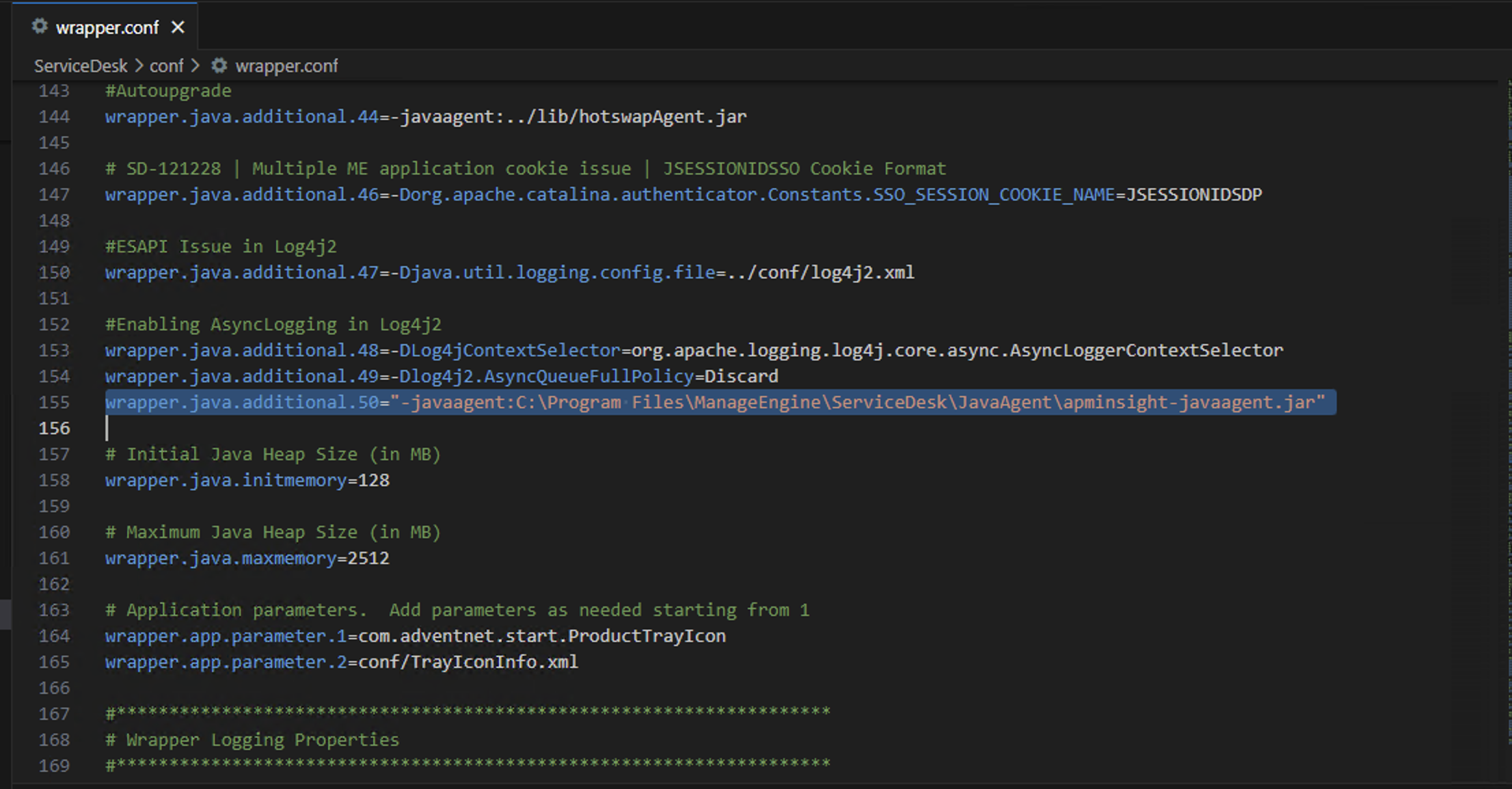Open conf breadcrumb folder
The width and height of the screenshot is (1512, 789).
166,66
